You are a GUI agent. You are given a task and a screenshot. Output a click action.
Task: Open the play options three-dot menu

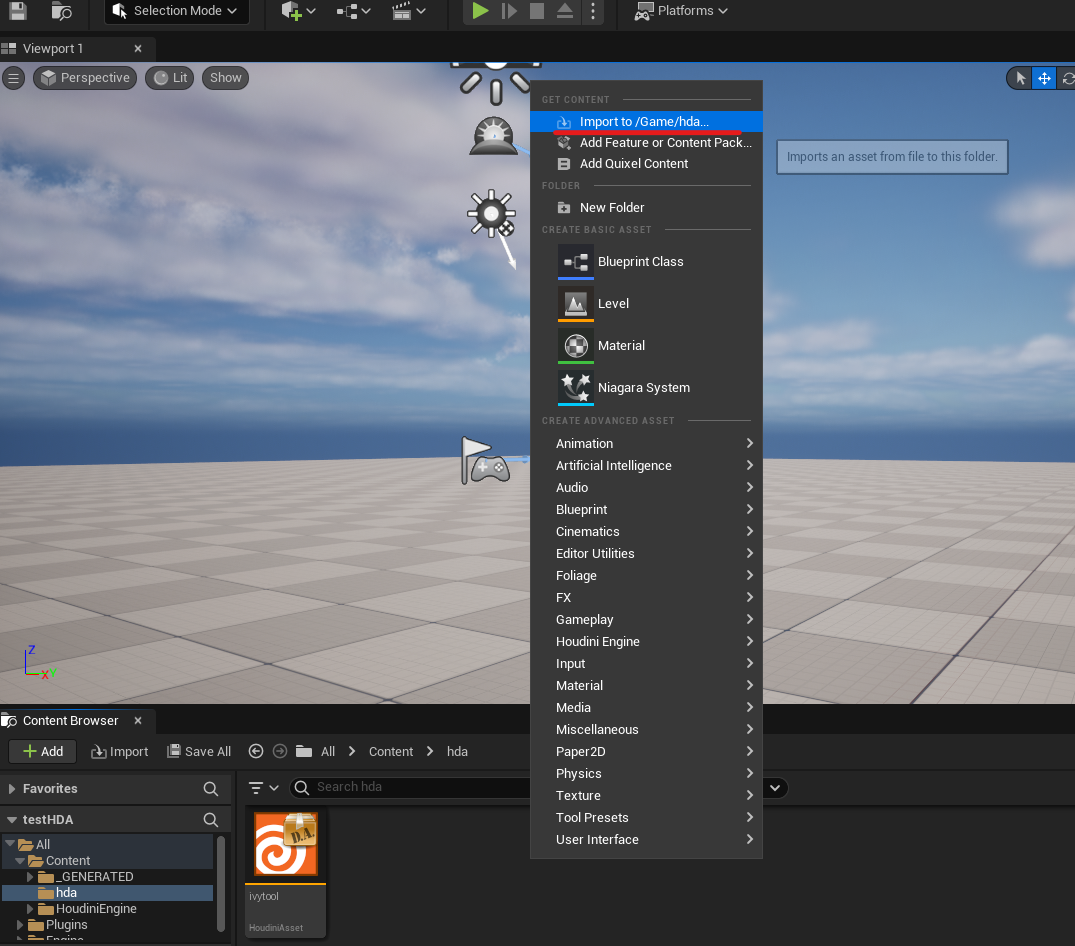click(x=593, y=10)
